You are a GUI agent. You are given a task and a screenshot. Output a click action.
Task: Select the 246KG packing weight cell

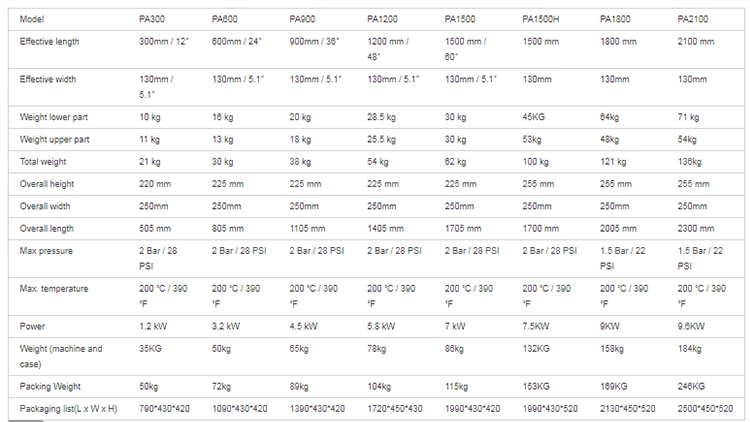tap(691, 386)
